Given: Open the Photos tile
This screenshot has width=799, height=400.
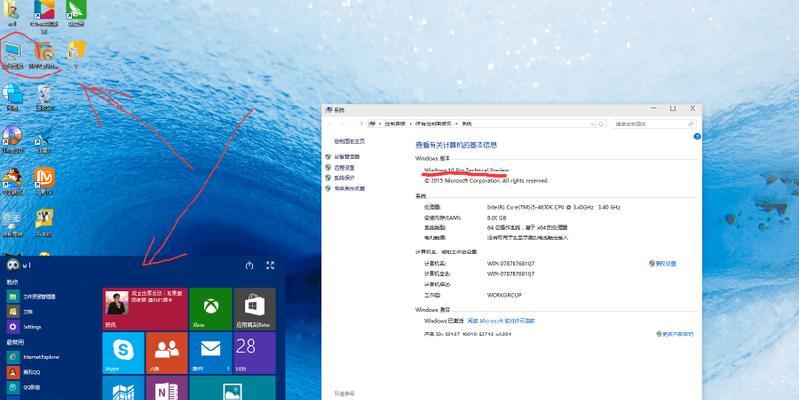Looking at the screenshot, I should (x=232, y=388).
